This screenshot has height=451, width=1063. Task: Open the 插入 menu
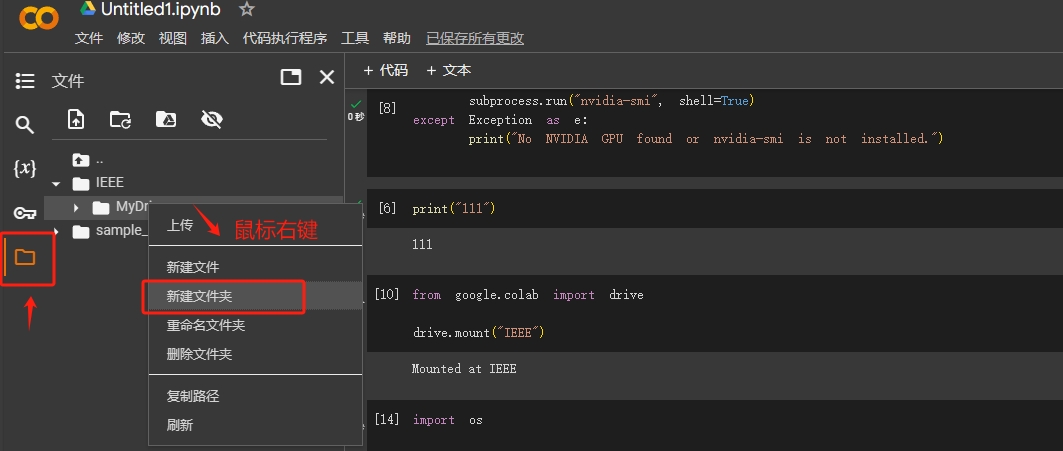coord(215,38)
